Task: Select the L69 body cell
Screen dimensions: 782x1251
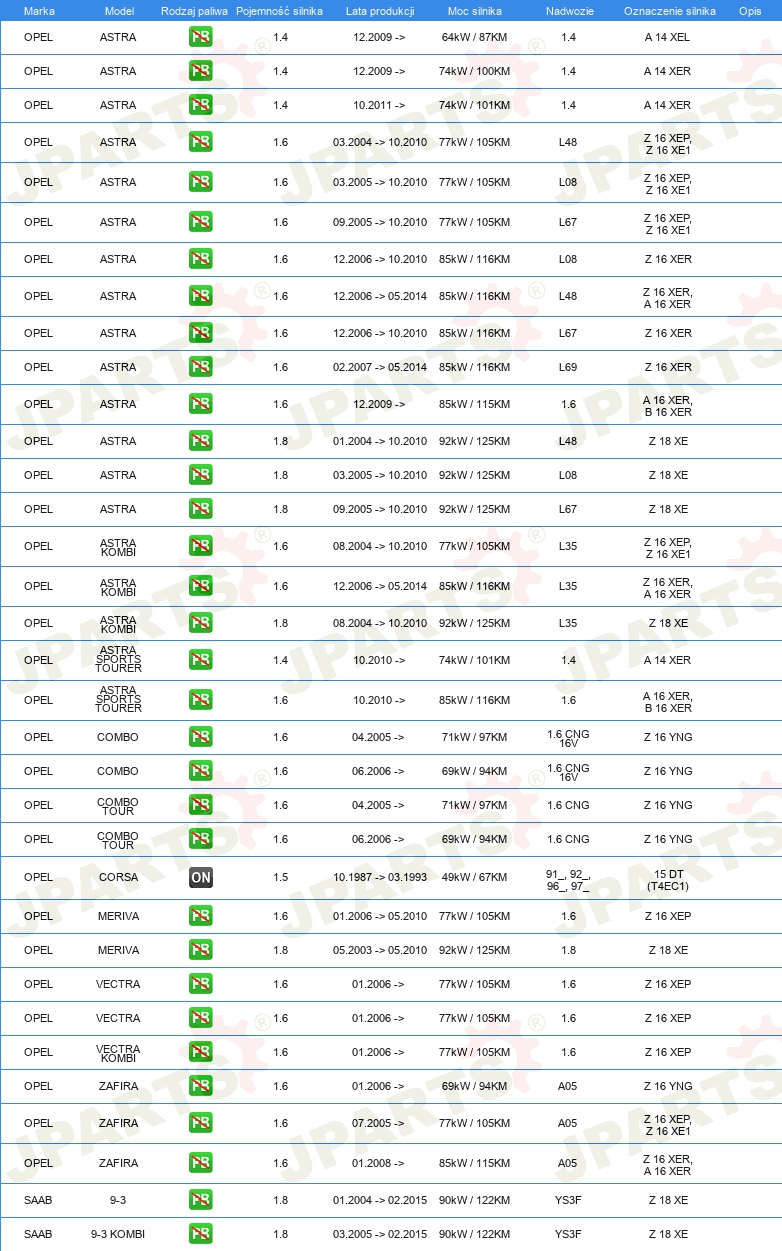Action: tap(568, 367)
